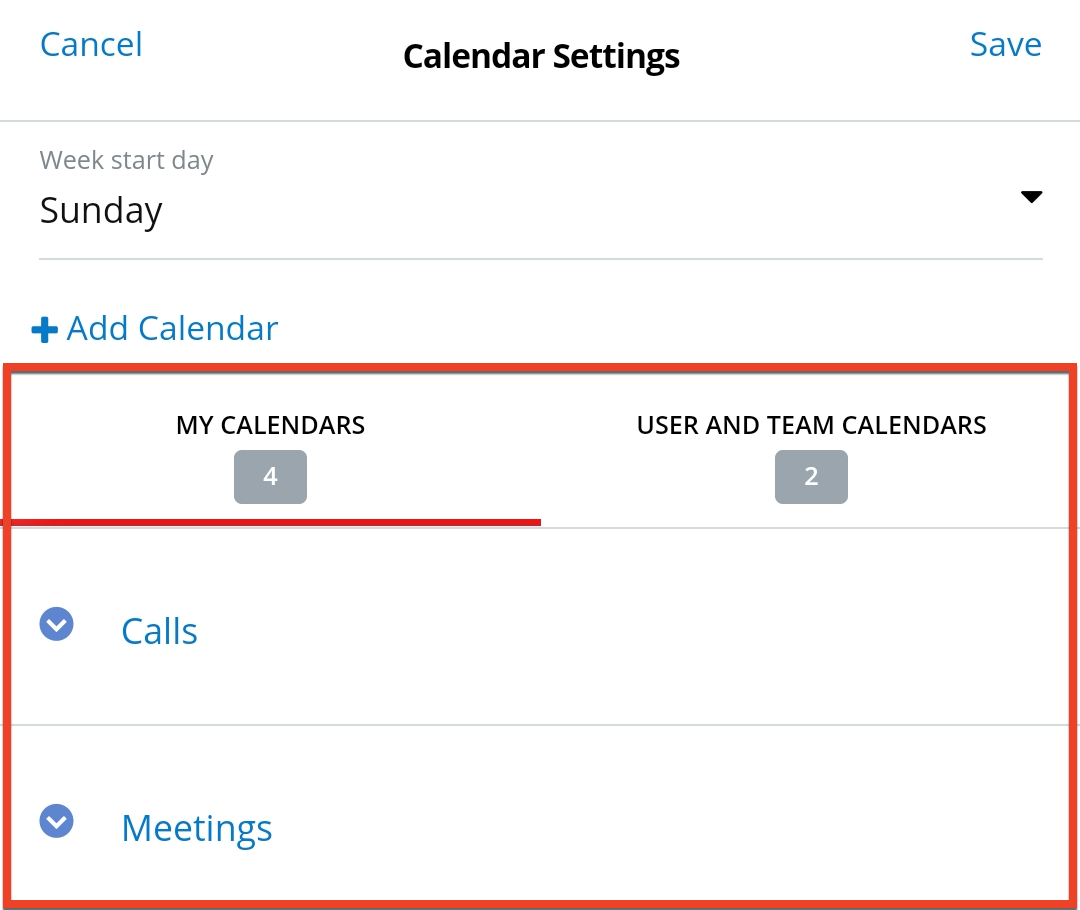Image resolution: width=1080 pixels, height=910 pixels.
Task: Expand the Calls calendar chevron icon
Action: pos(57,624)
